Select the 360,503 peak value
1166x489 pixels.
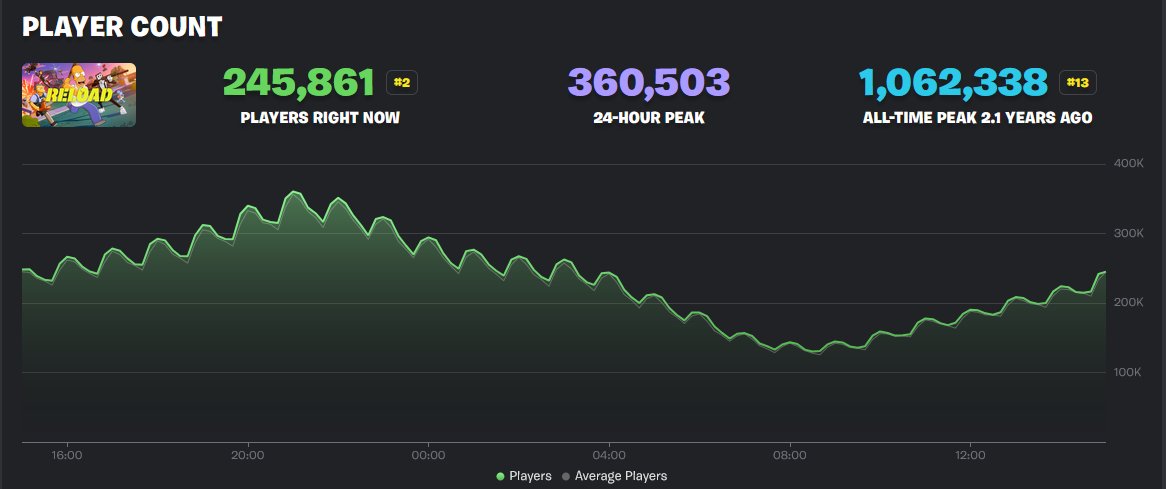(x=648, y=82)
